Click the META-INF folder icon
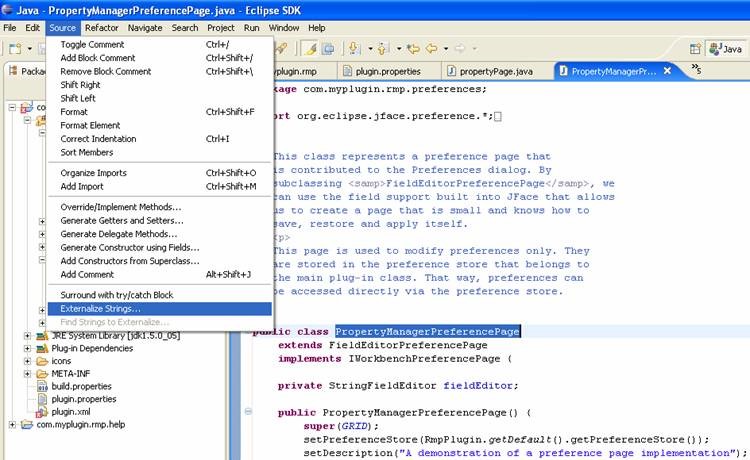 42,374
